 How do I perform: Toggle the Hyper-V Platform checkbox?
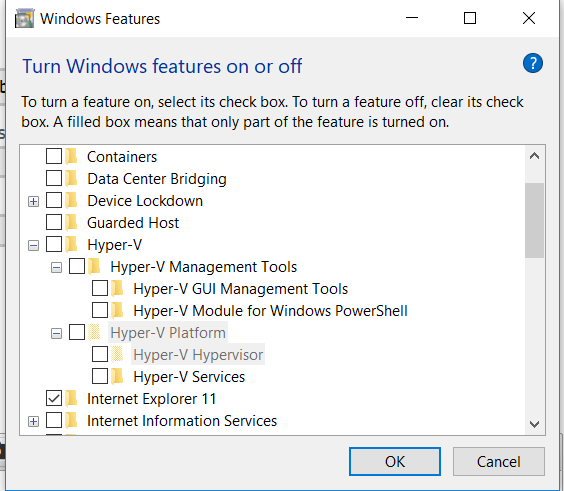point(77,332)
